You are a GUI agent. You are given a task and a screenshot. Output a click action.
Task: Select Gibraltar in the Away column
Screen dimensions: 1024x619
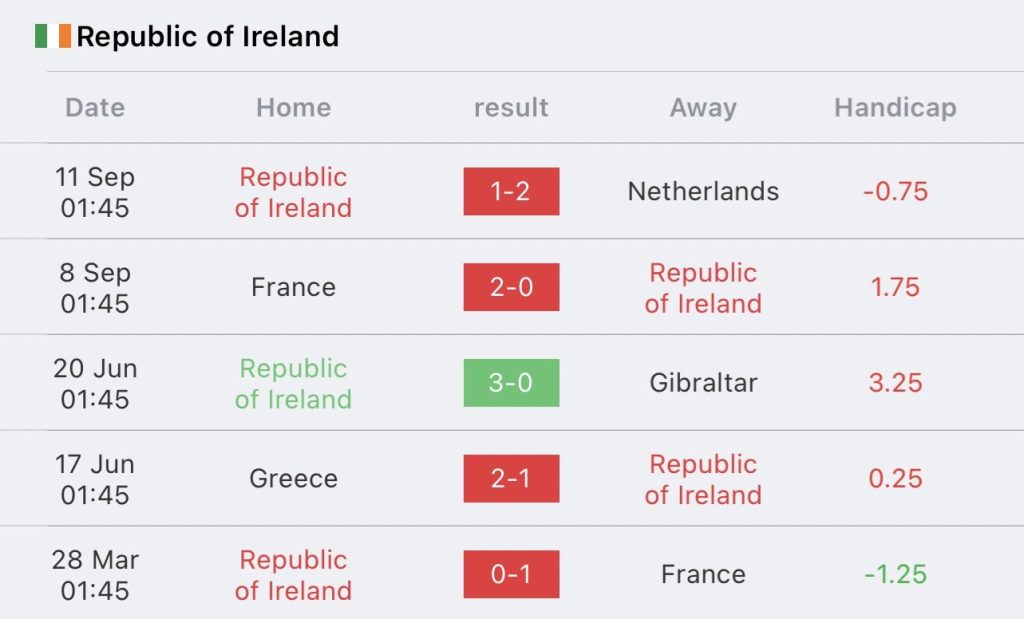[703, 383]
